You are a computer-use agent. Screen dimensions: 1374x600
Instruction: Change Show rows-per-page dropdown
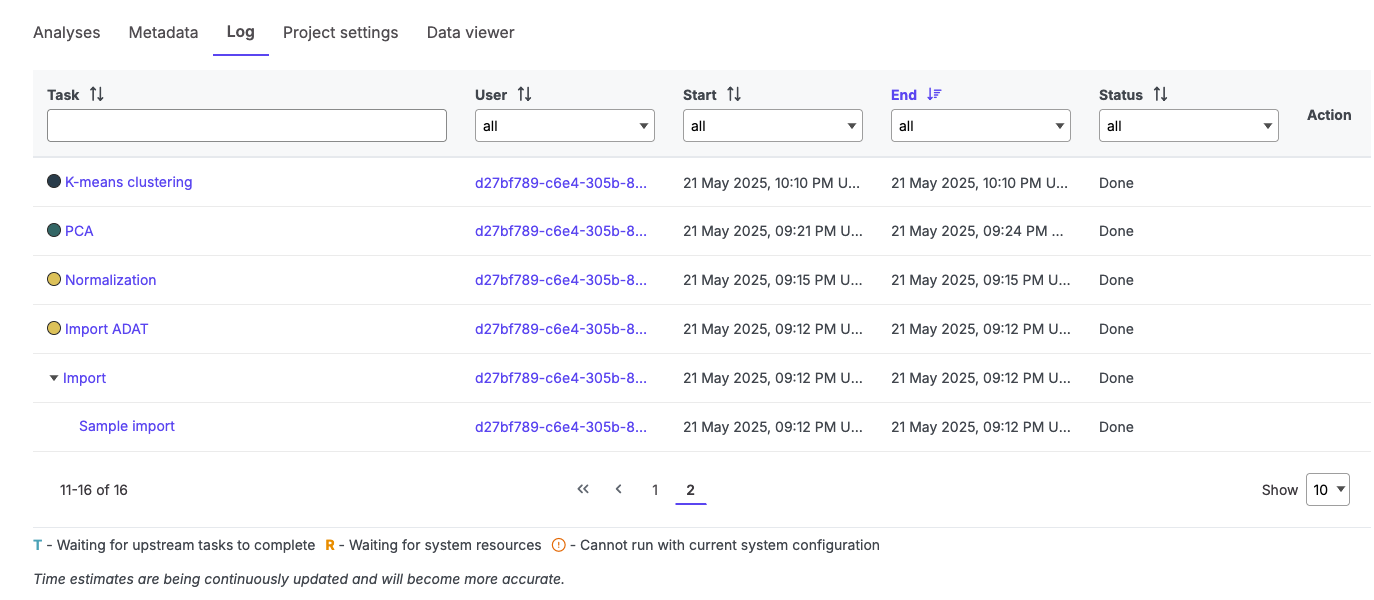(x=1327, y=490)
